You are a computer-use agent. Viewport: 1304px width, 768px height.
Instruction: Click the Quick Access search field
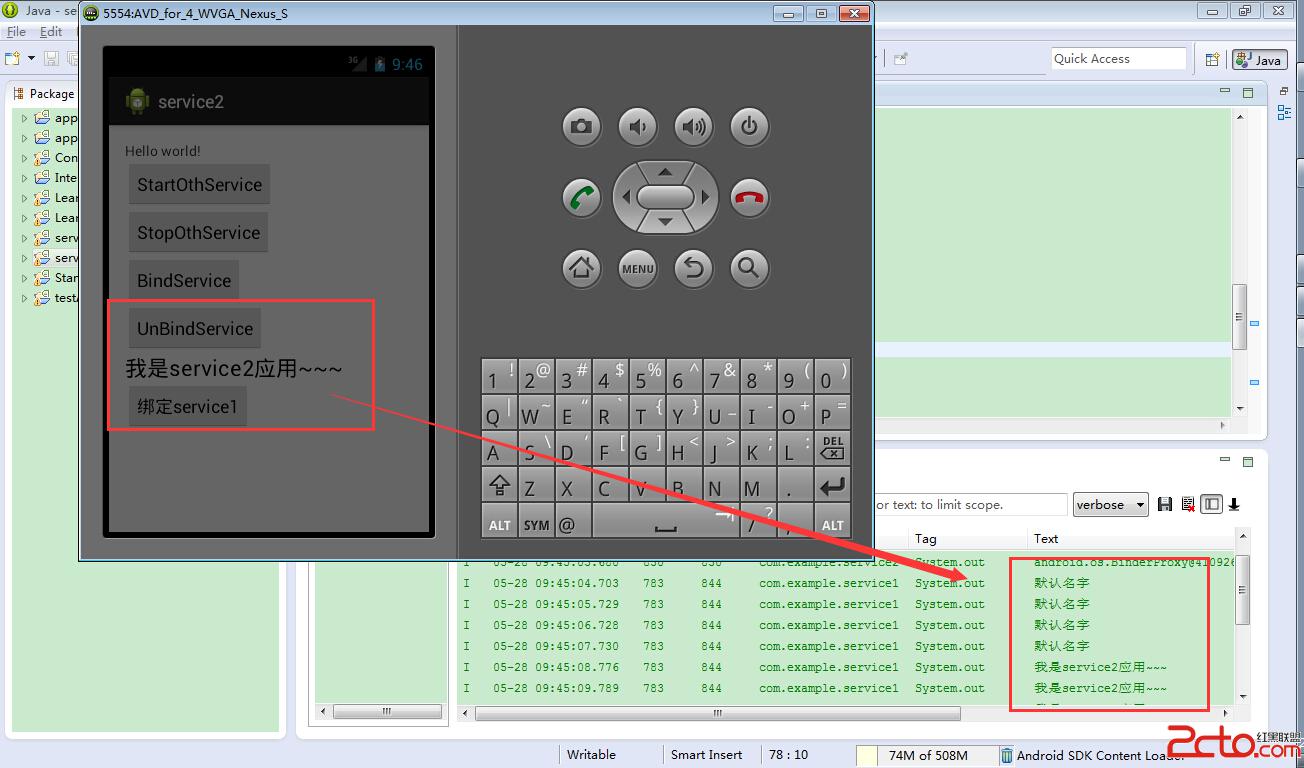click(1119, 59)
